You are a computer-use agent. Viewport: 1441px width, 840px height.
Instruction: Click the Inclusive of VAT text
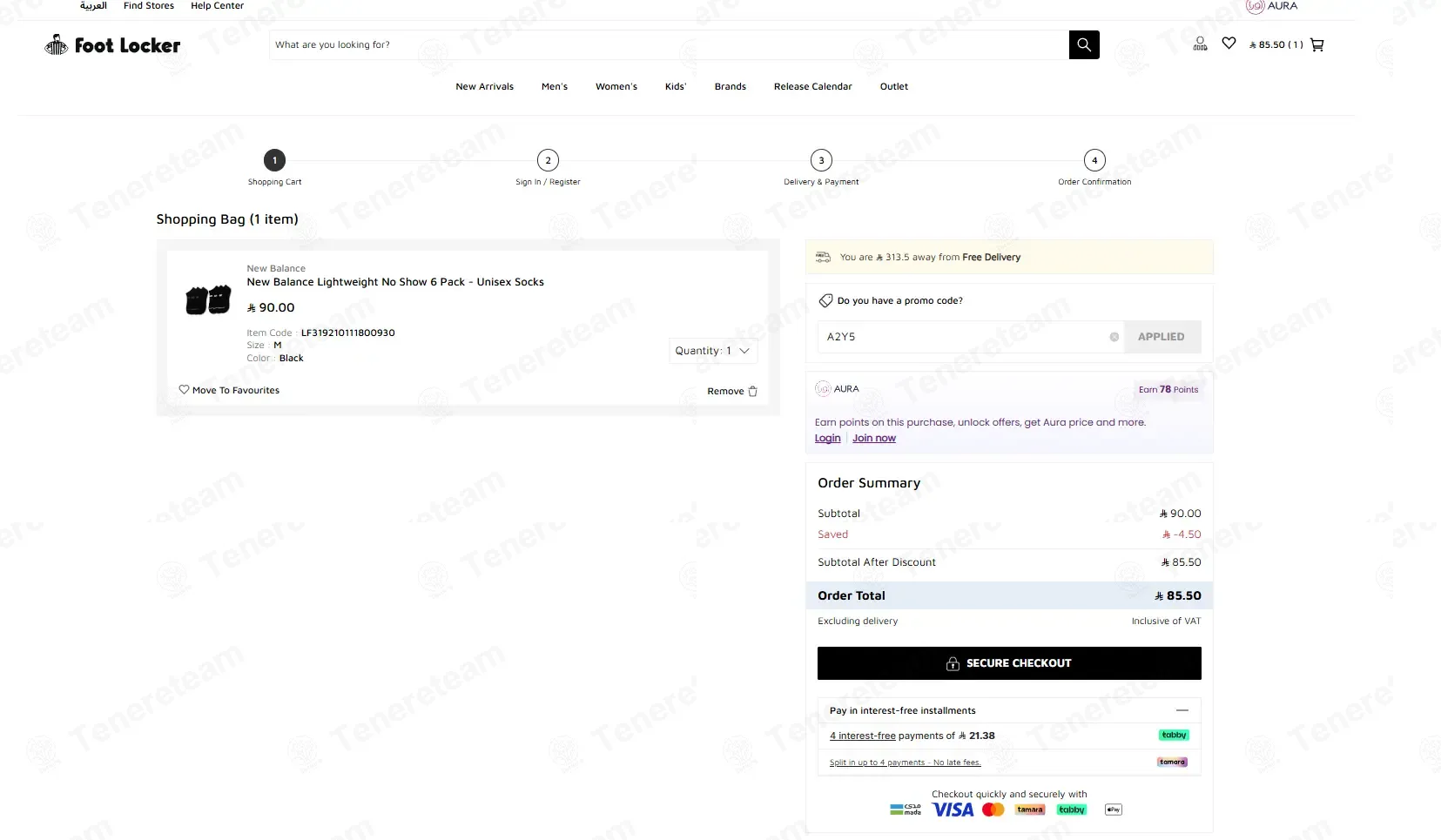[x=1166, y=622]
